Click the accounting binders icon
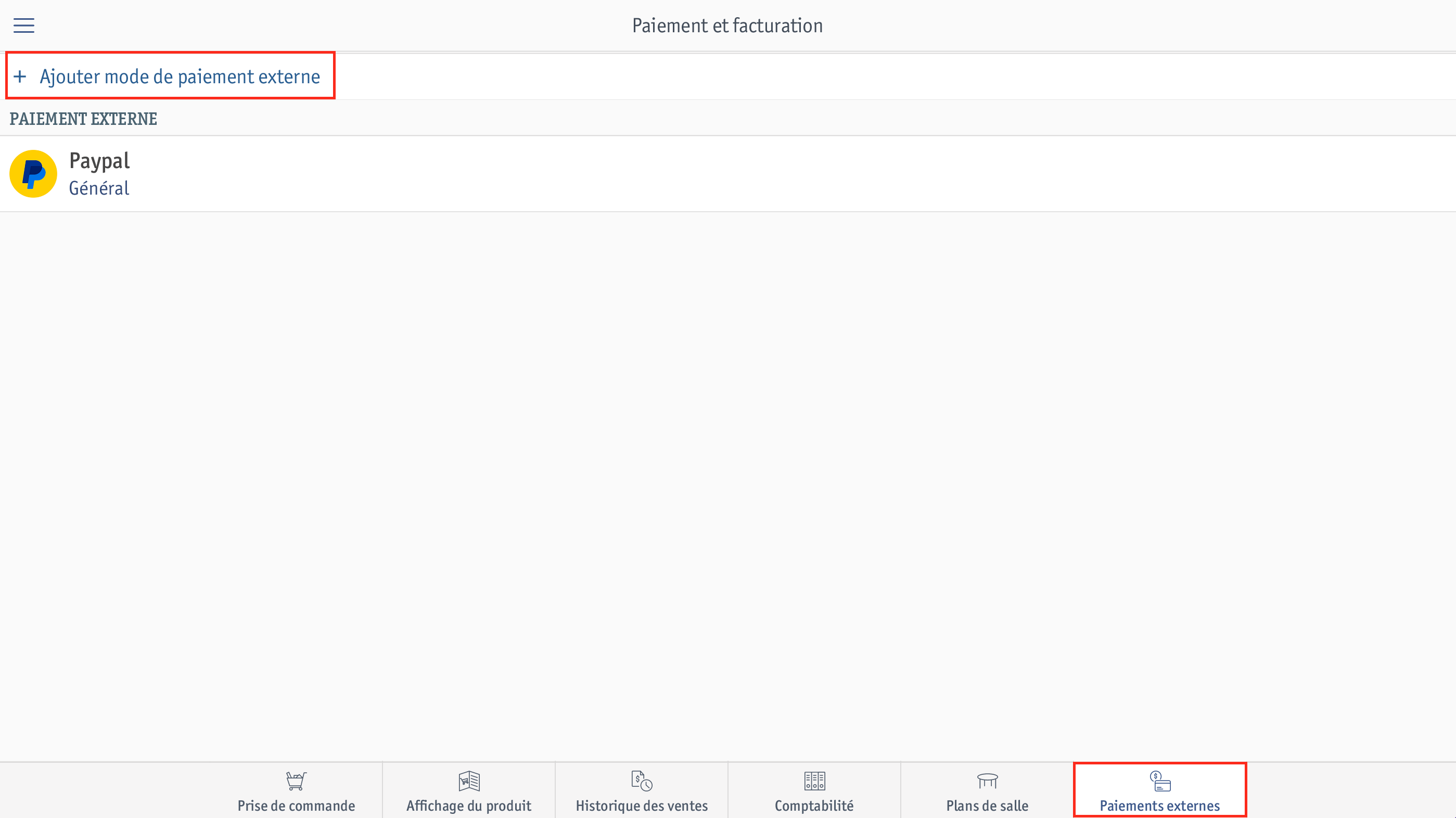 814,781
